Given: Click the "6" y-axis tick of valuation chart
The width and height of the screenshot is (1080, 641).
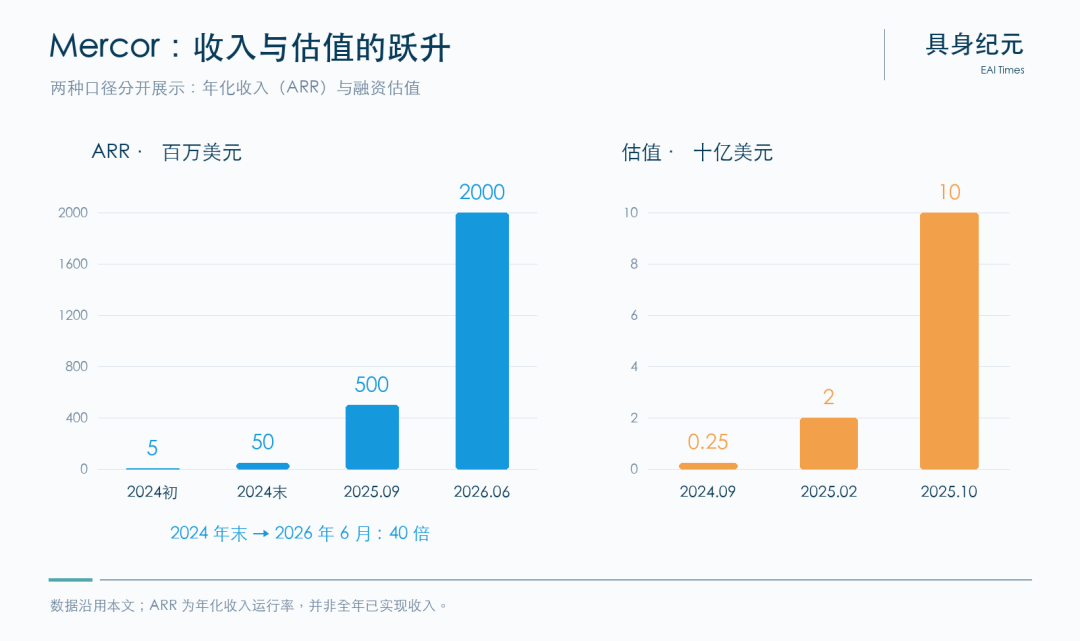Looking at the screenshot, I should point(634,315).
